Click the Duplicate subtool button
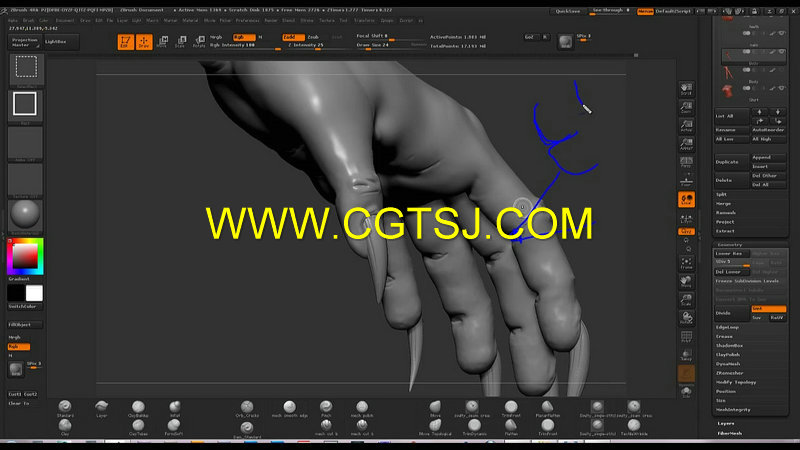The image size is (800, 450). coord(732,162)
